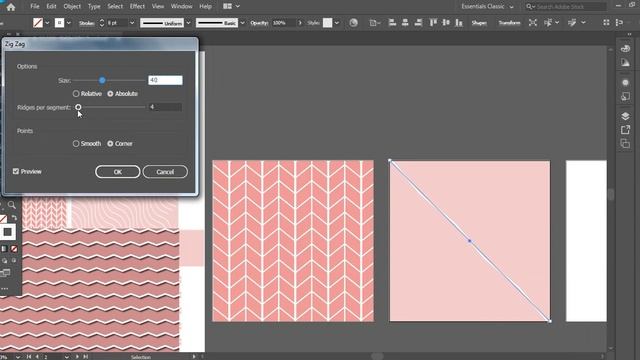This screenshot has height=360, width=640.
Task: Click Horizontal Align Left icon
Action: point(392,23)
